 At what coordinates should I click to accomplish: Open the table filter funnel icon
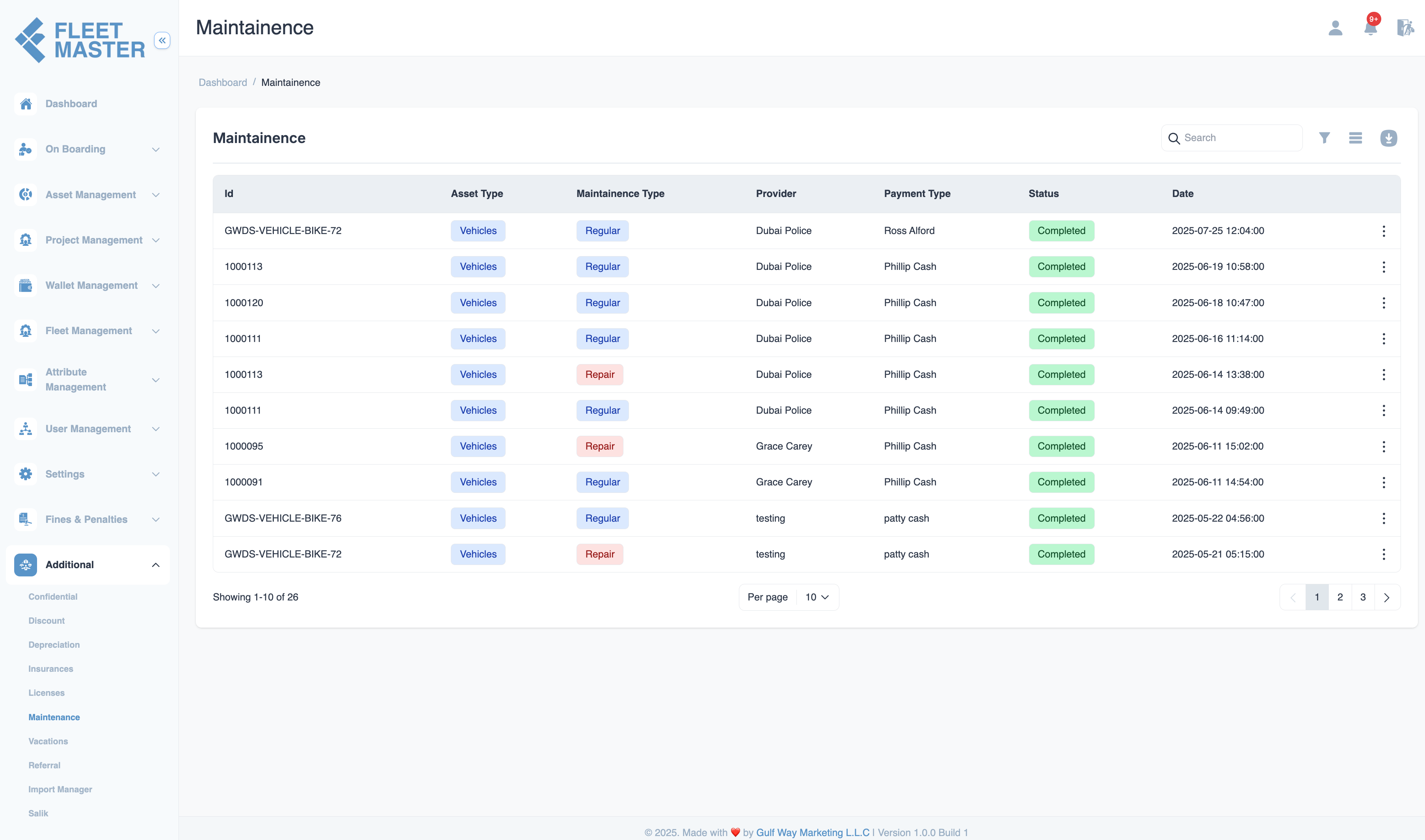pyautogui.click(x=1324, y=138)
